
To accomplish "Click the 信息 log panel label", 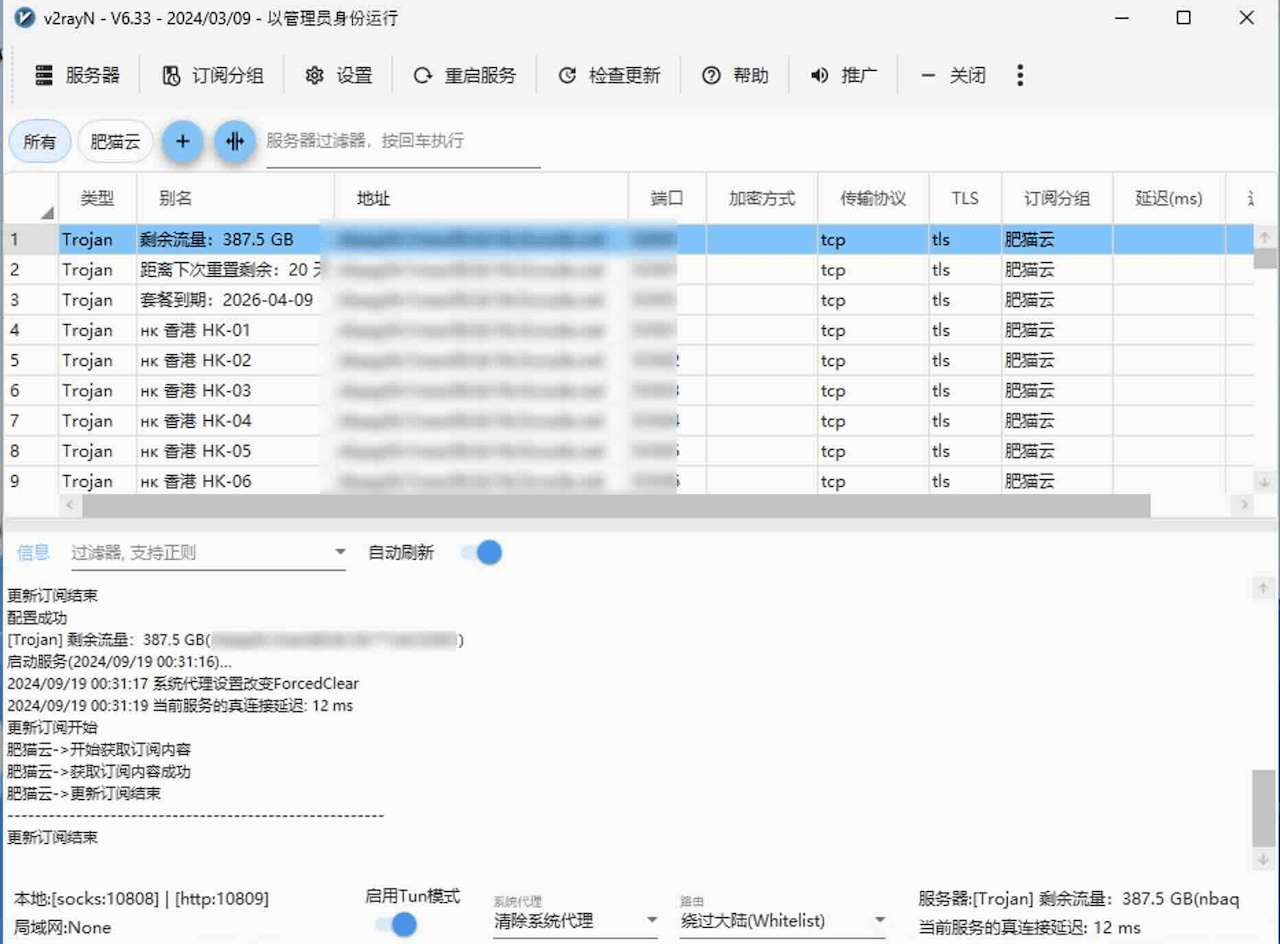I will click(x=33, y=552).
